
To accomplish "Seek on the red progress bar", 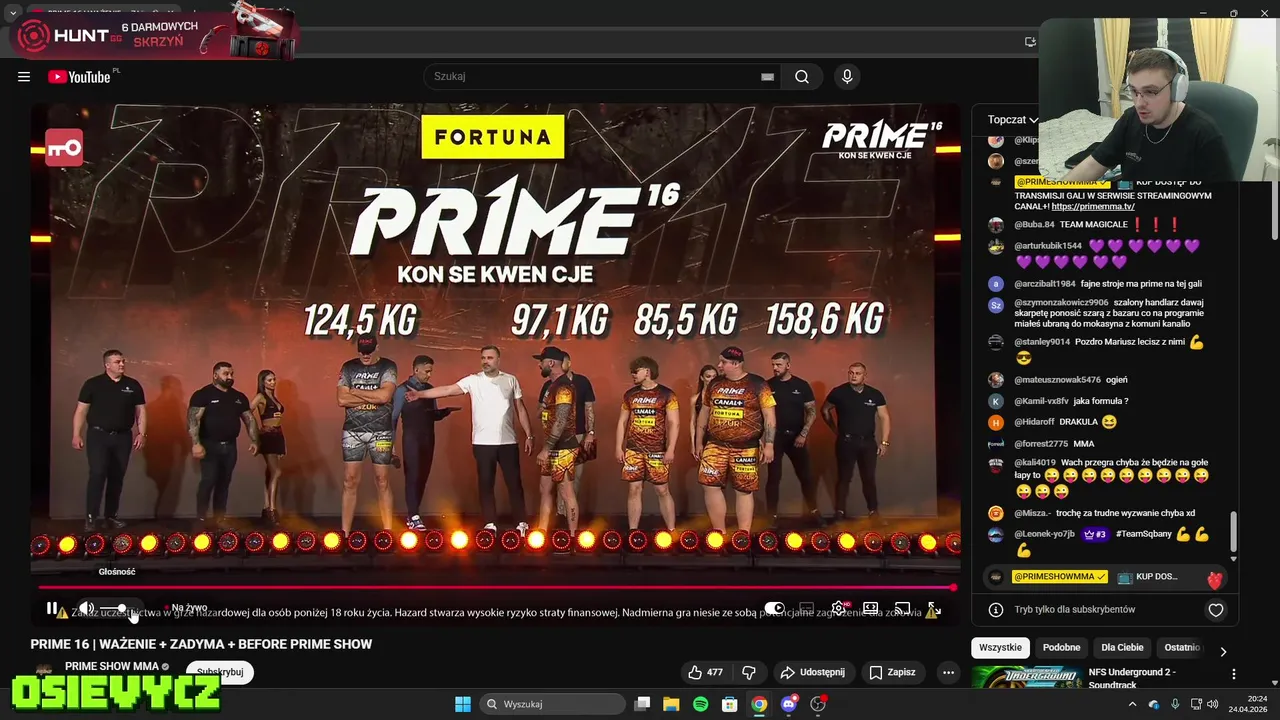I will [497, 587].
